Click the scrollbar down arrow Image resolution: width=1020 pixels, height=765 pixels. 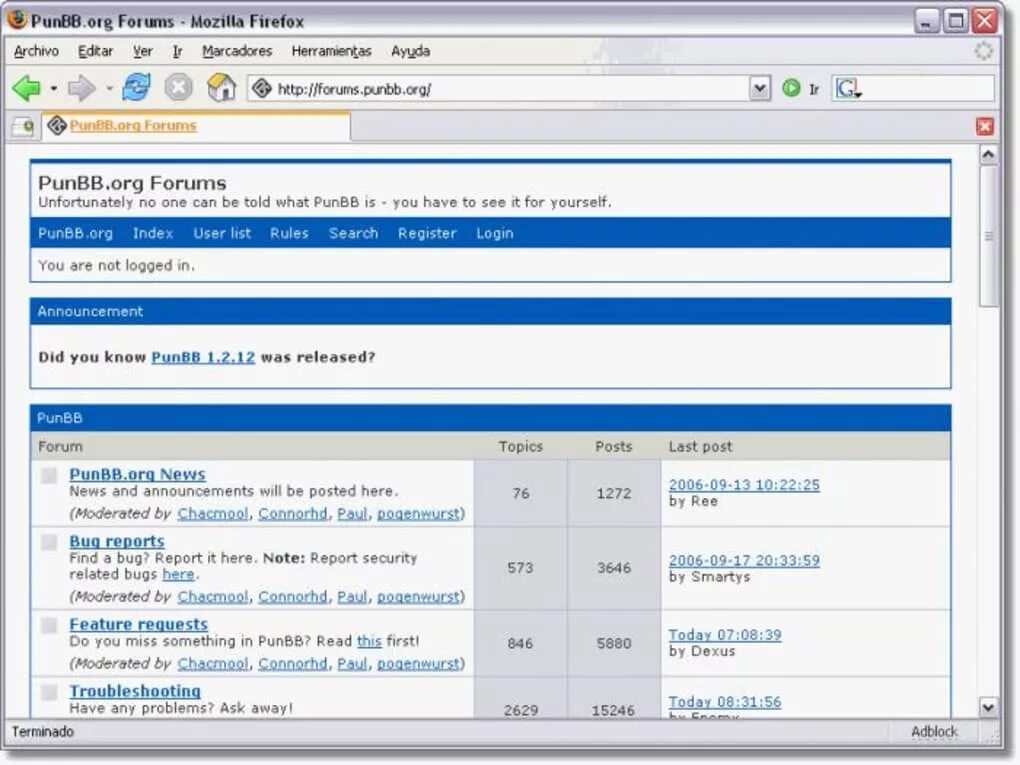(x=987, y=707)
